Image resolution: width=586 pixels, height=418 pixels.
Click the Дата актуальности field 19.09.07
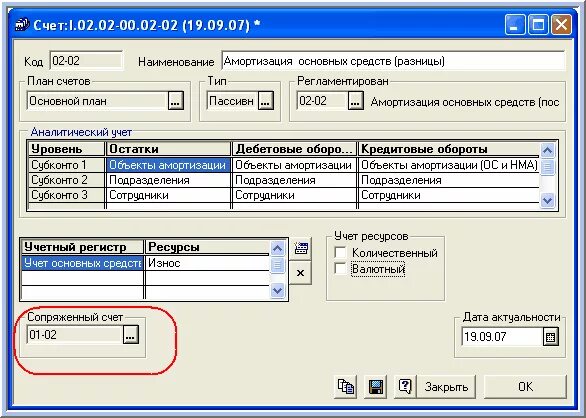[x=502, y=336]
